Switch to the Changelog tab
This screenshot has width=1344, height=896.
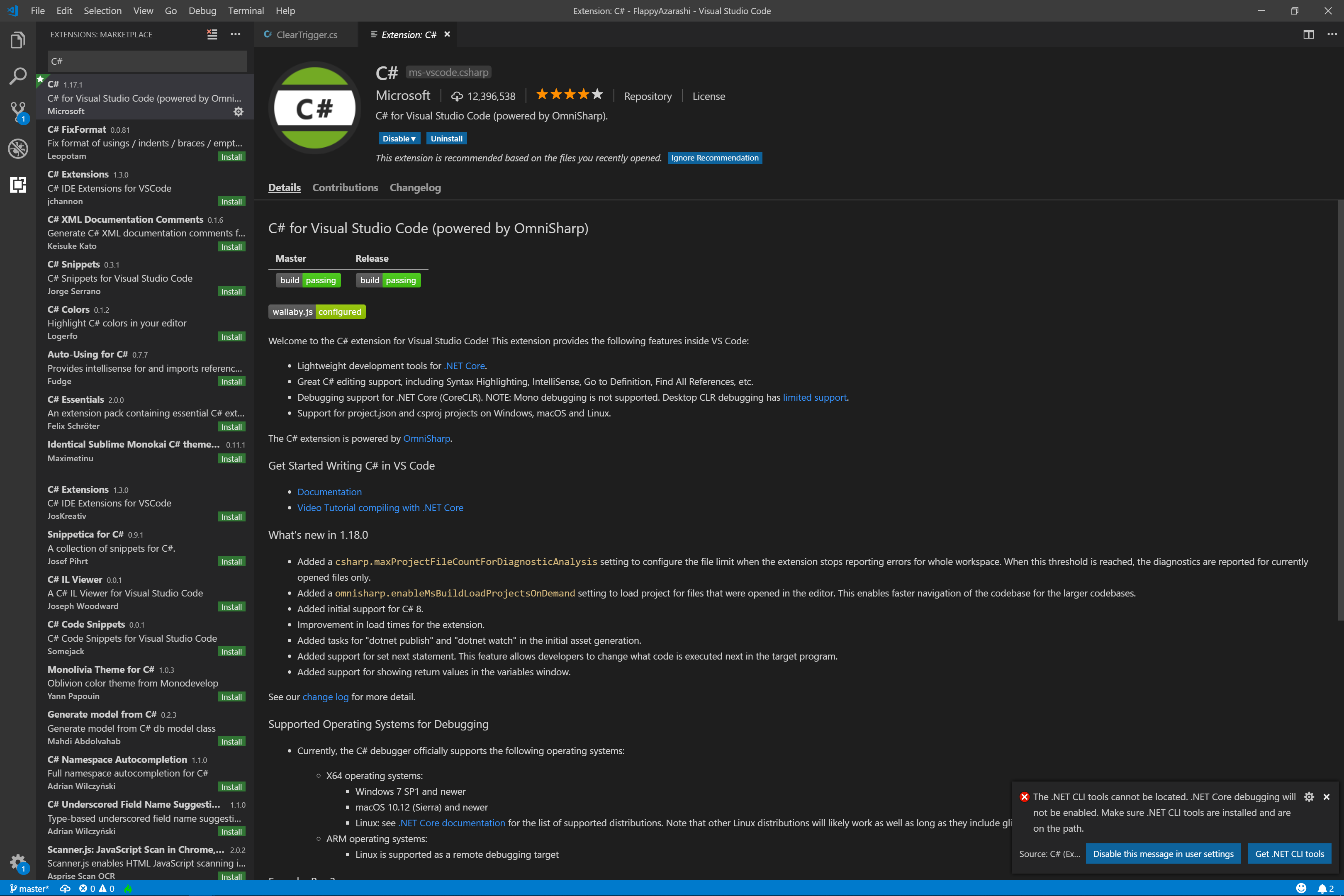point(415,187)
